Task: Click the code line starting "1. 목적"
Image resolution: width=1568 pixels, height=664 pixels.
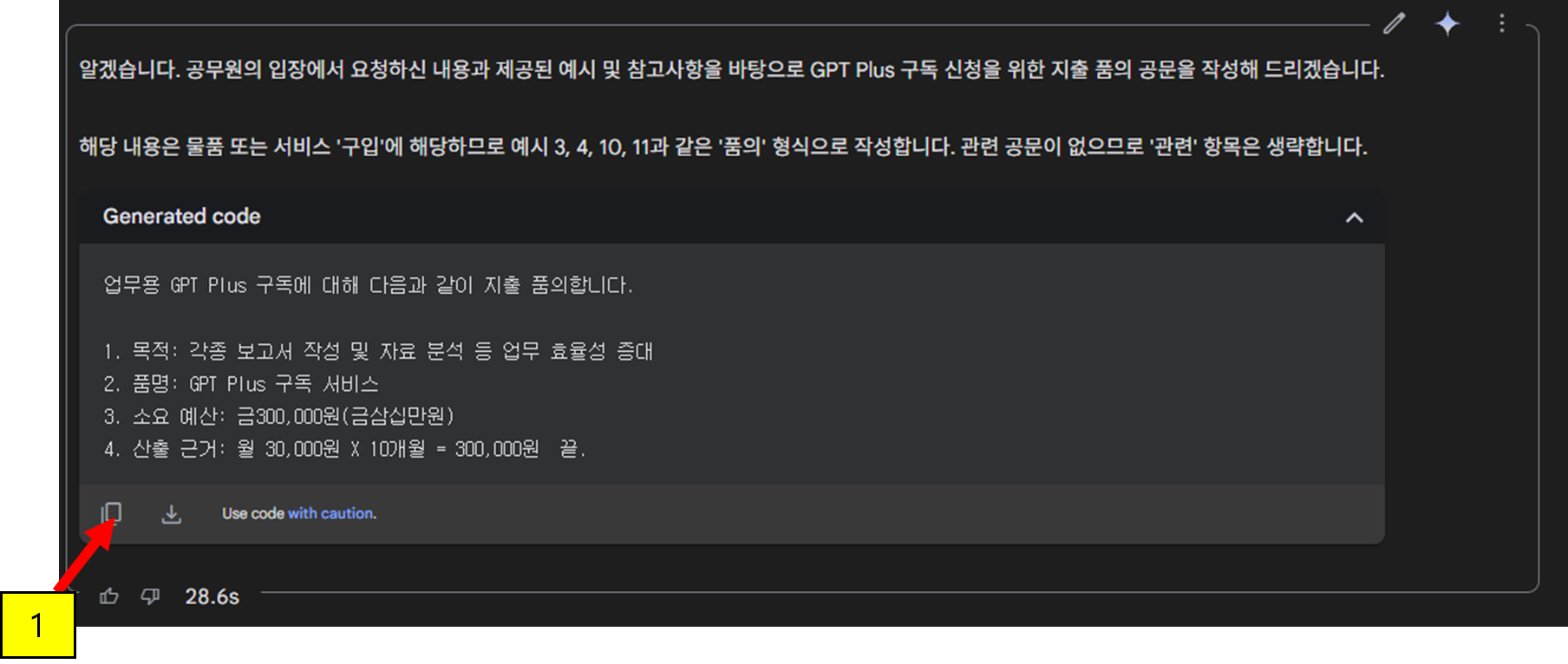Action: click(378, 351)
